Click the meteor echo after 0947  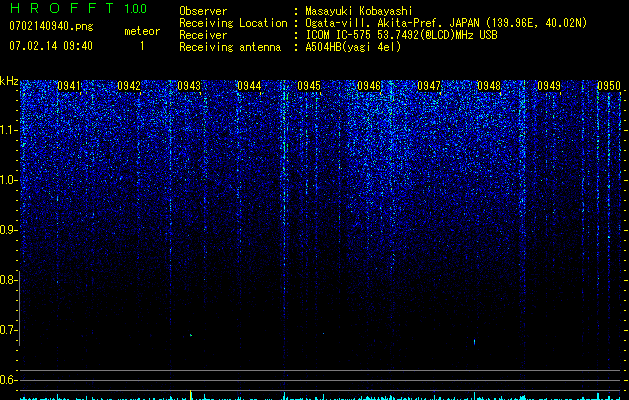click(x=475, y=342)
